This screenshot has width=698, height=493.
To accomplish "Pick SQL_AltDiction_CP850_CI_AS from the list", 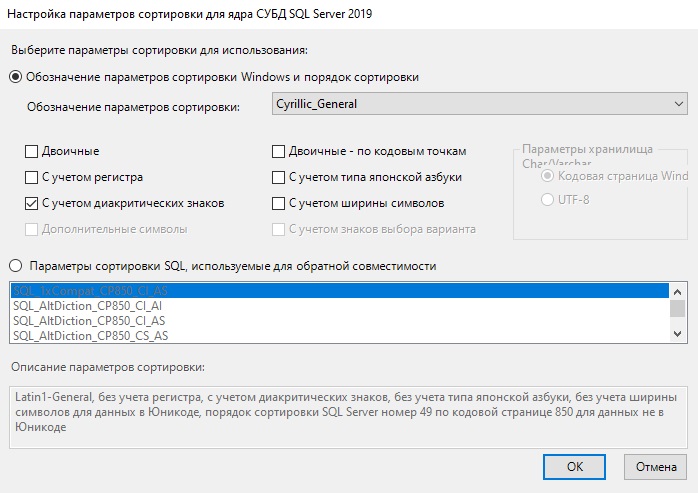I will pos(340,321).
